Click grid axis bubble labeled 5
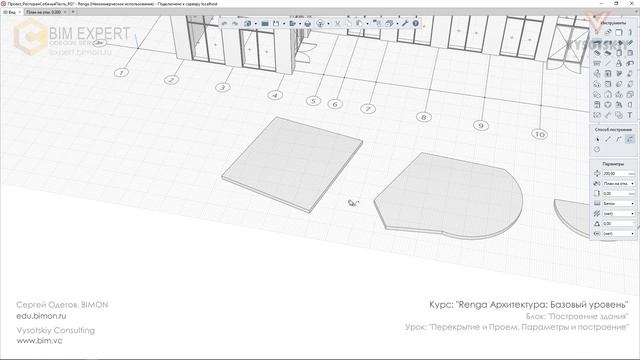This screenshot has width=640, height=360. tap(313, 101)
